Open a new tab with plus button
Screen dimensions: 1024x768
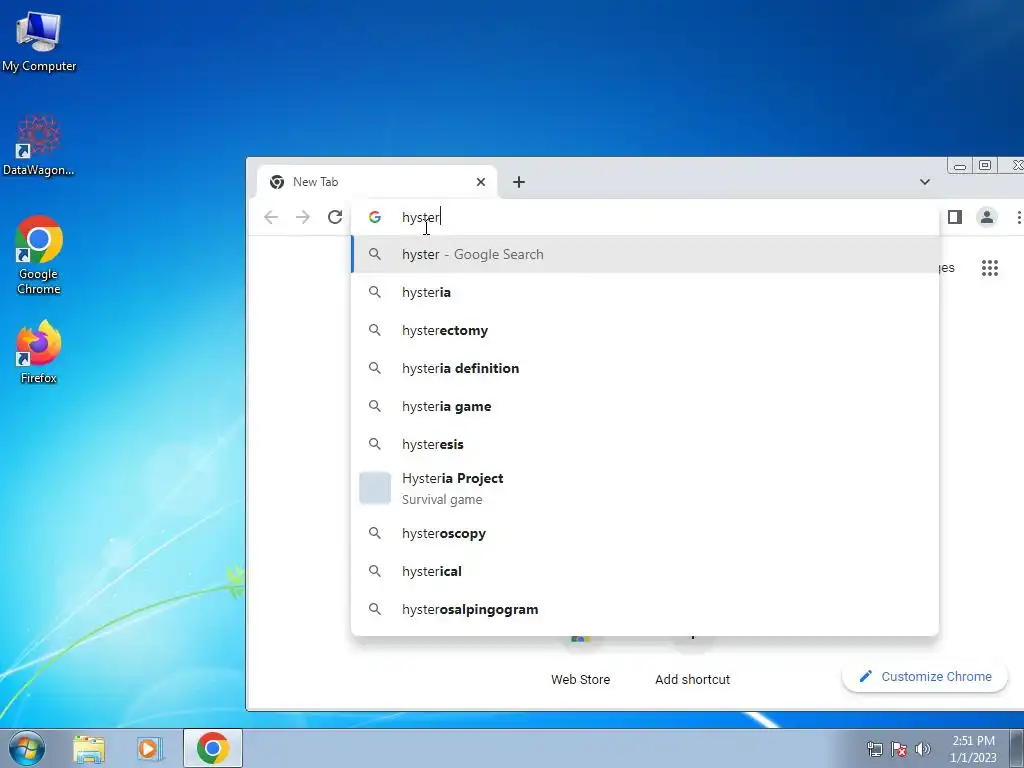pos(519,182)
